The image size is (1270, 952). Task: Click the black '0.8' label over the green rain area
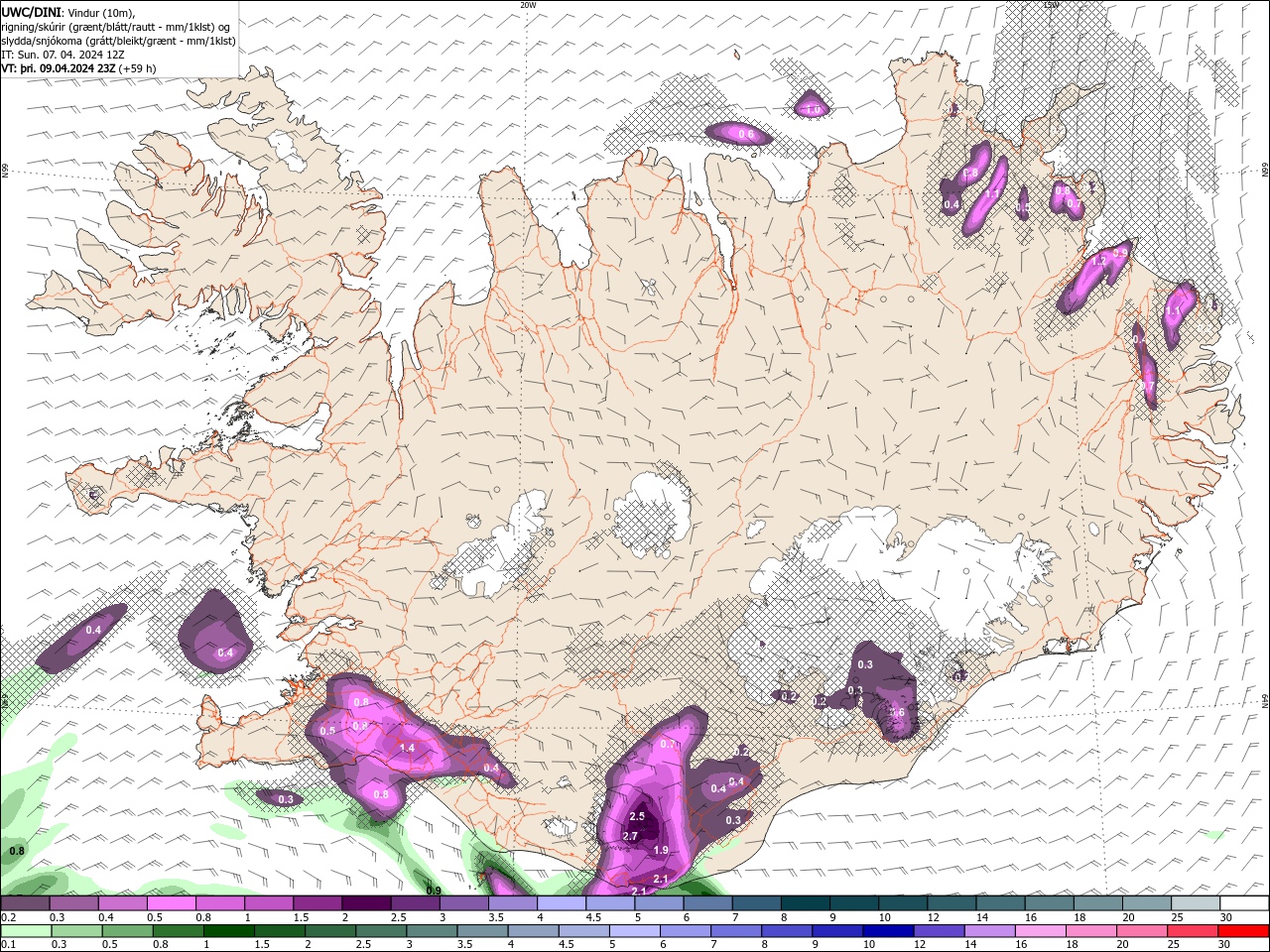(17, 851)
